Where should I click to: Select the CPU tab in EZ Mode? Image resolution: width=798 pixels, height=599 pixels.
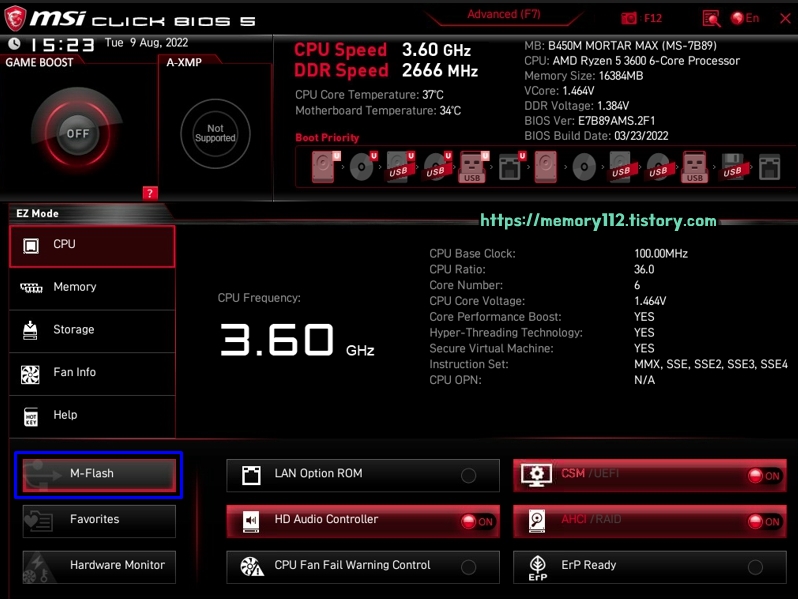point(92,246)
